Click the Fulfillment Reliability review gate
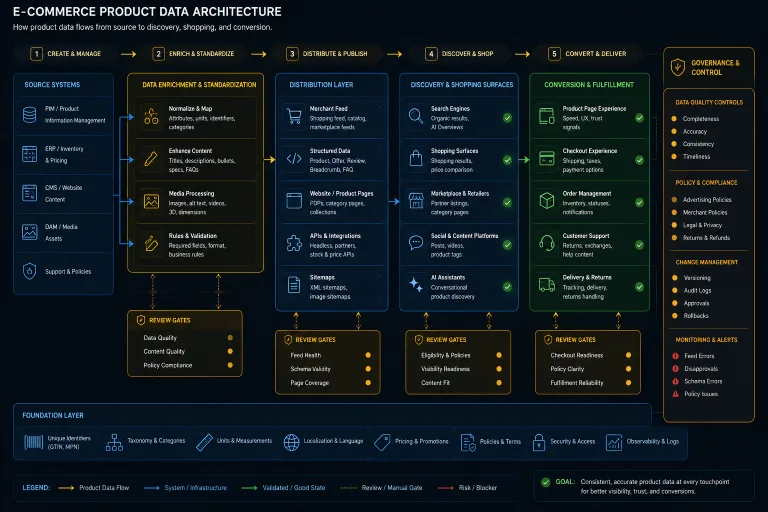 click(591, 383)
